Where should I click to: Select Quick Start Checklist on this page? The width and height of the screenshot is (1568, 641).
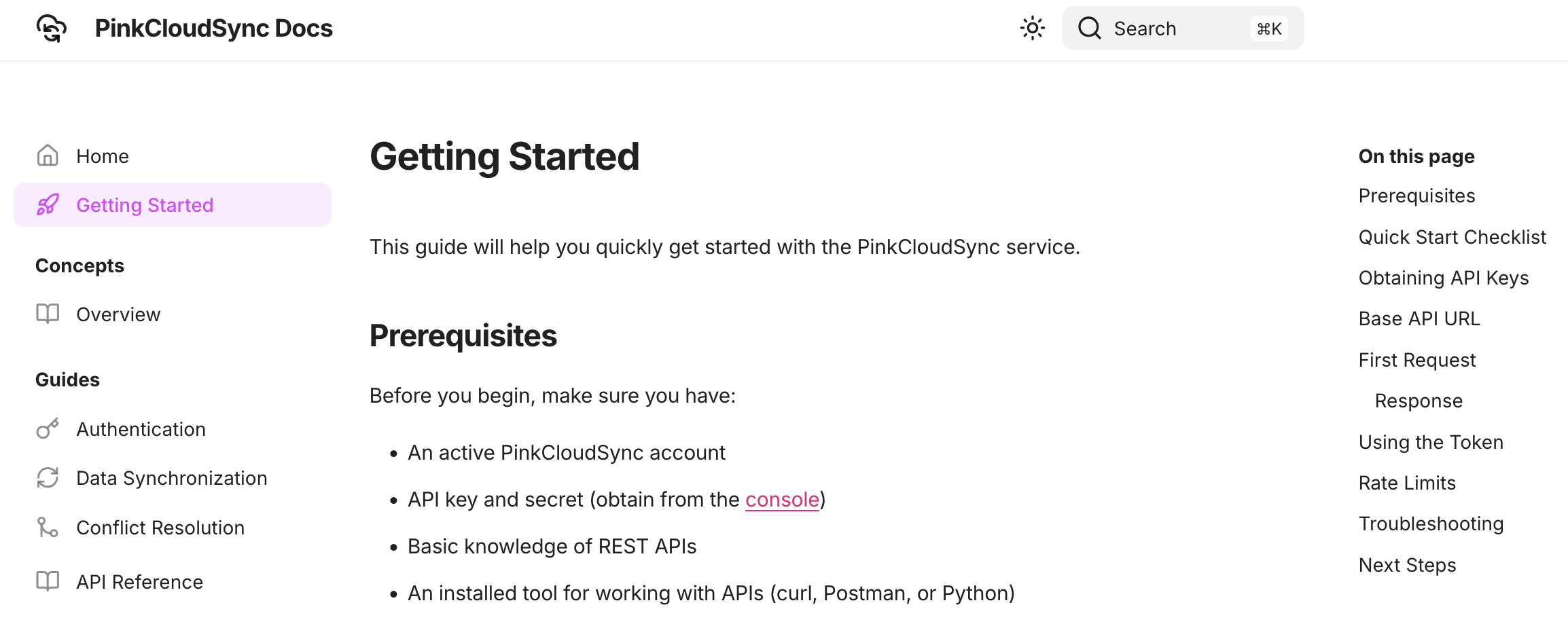tap(1452, 236)
